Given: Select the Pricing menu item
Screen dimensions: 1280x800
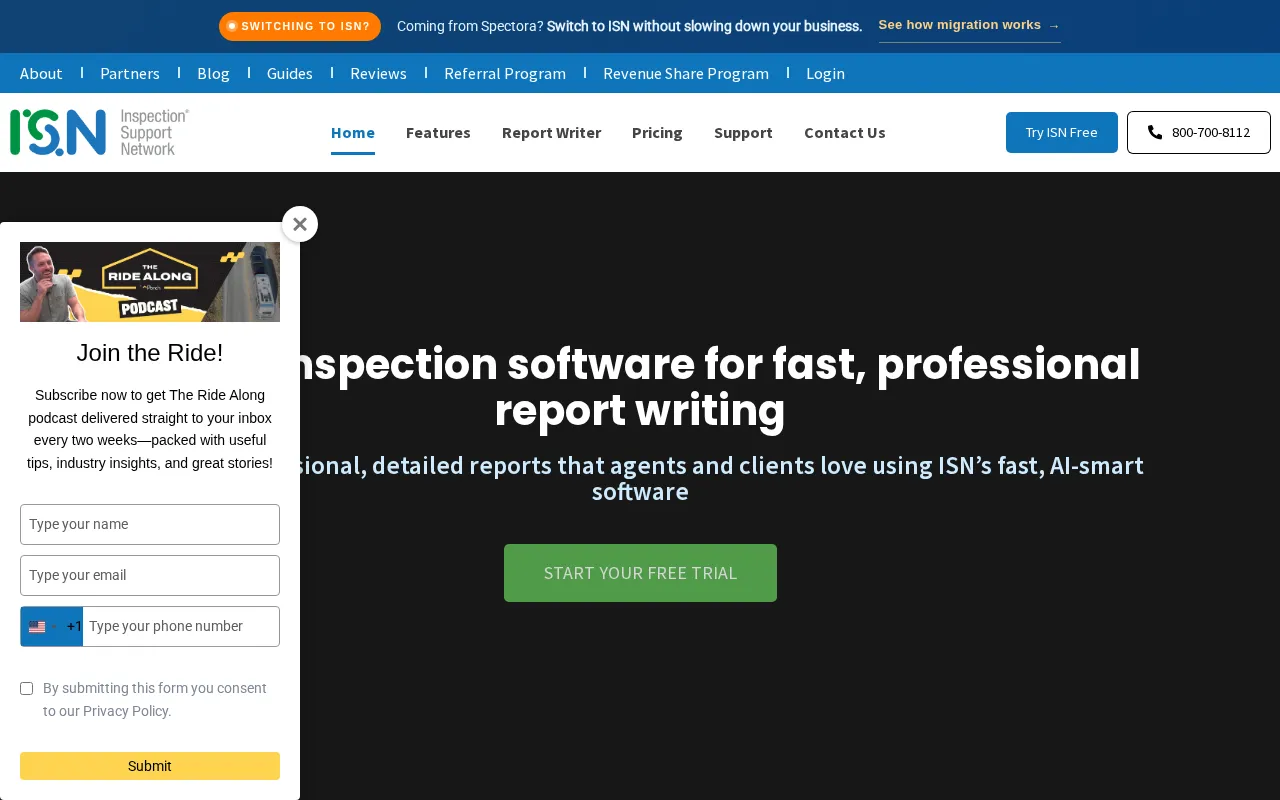Looking at the screenshot, I should pos(657,132).
